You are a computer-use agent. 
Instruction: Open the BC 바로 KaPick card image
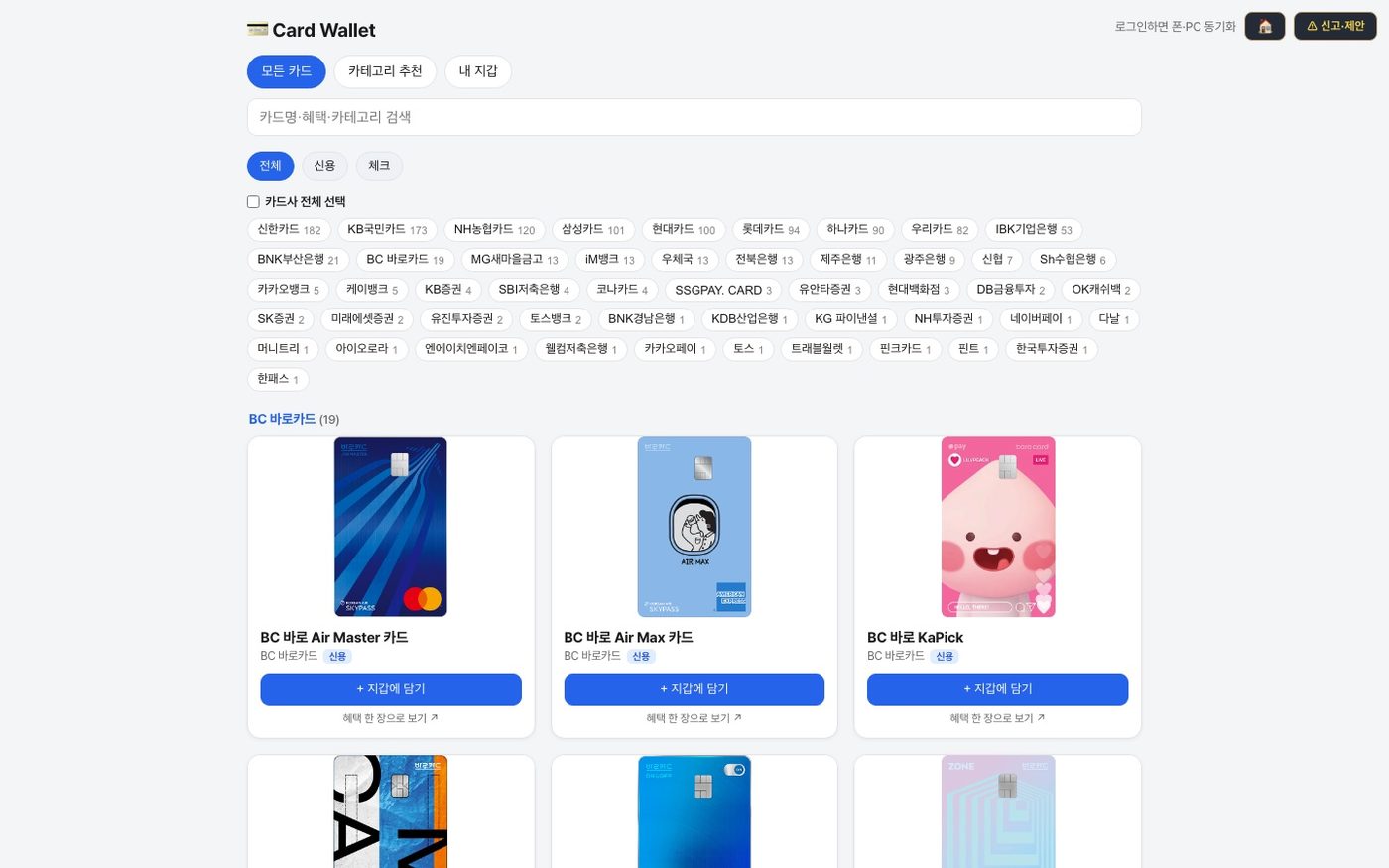(x=998, y=527)
